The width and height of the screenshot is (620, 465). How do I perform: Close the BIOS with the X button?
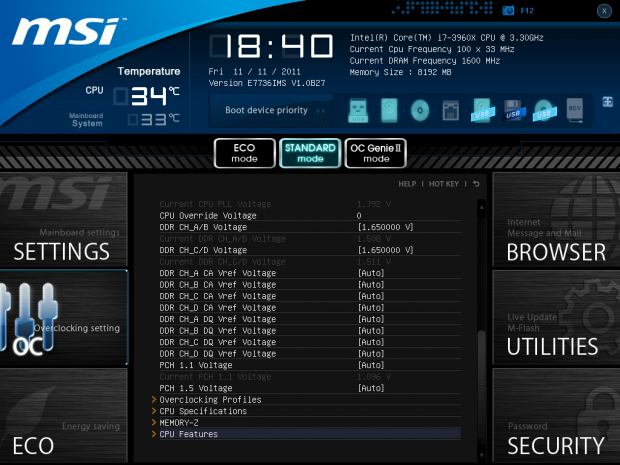(604, 11)
